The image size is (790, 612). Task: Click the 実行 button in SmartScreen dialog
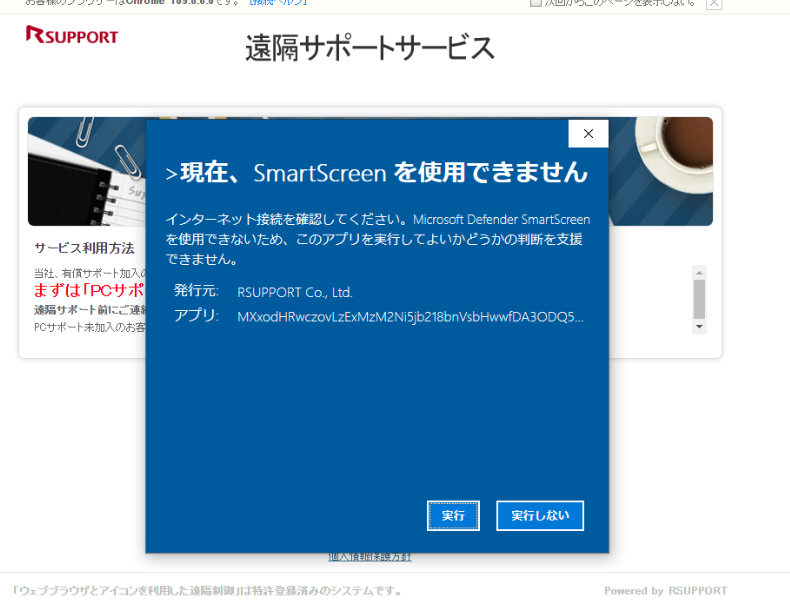(453, 515)
